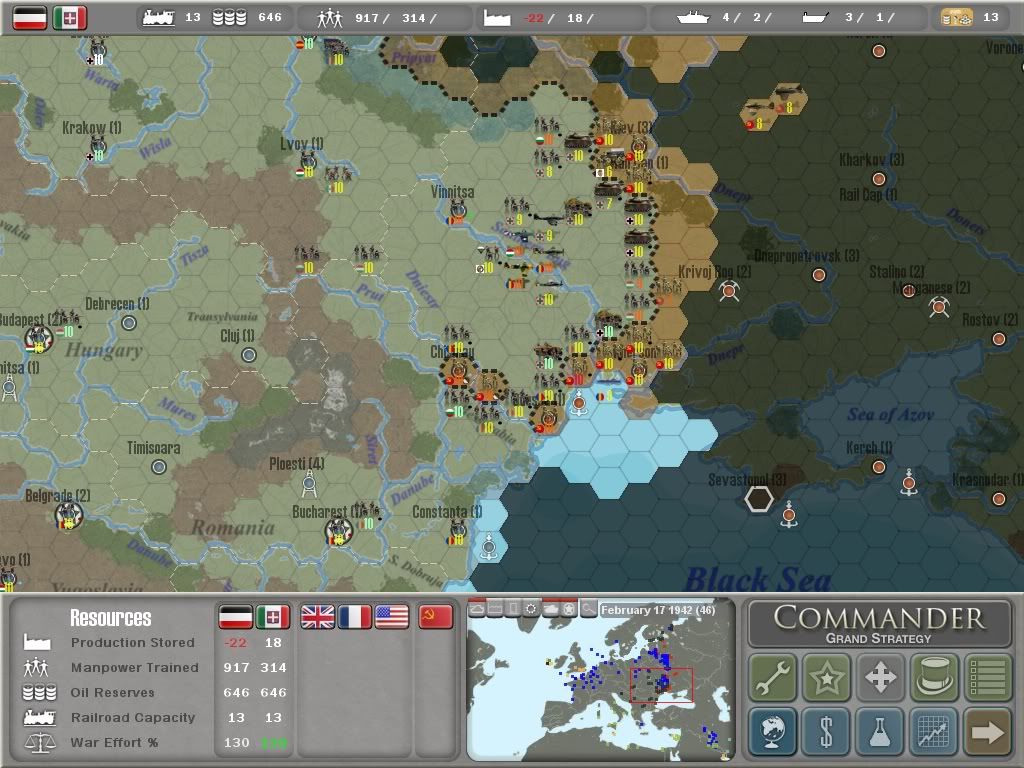This screenshot has width=1024, height=768.
Task: Open the dollar sign purchase button
Action: point(826,731)
